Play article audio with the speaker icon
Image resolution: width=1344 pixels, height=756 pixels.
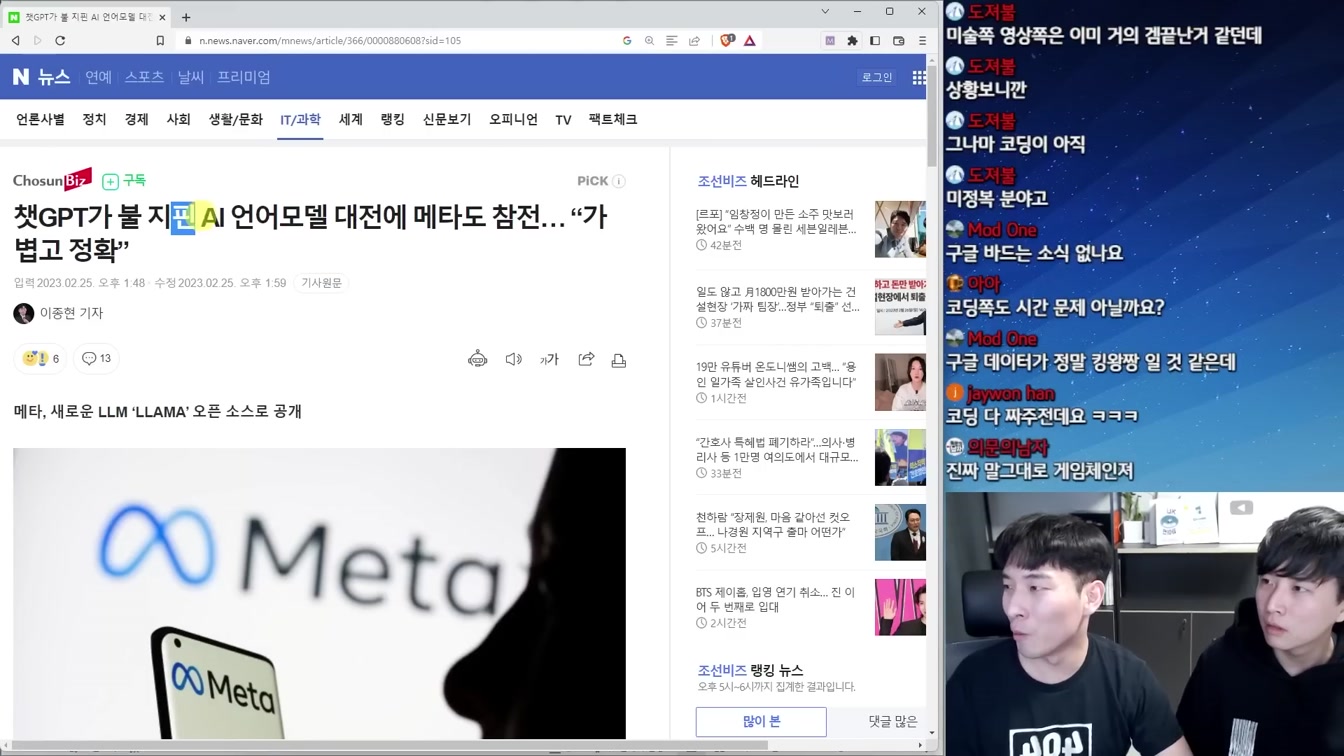(513, 359)
